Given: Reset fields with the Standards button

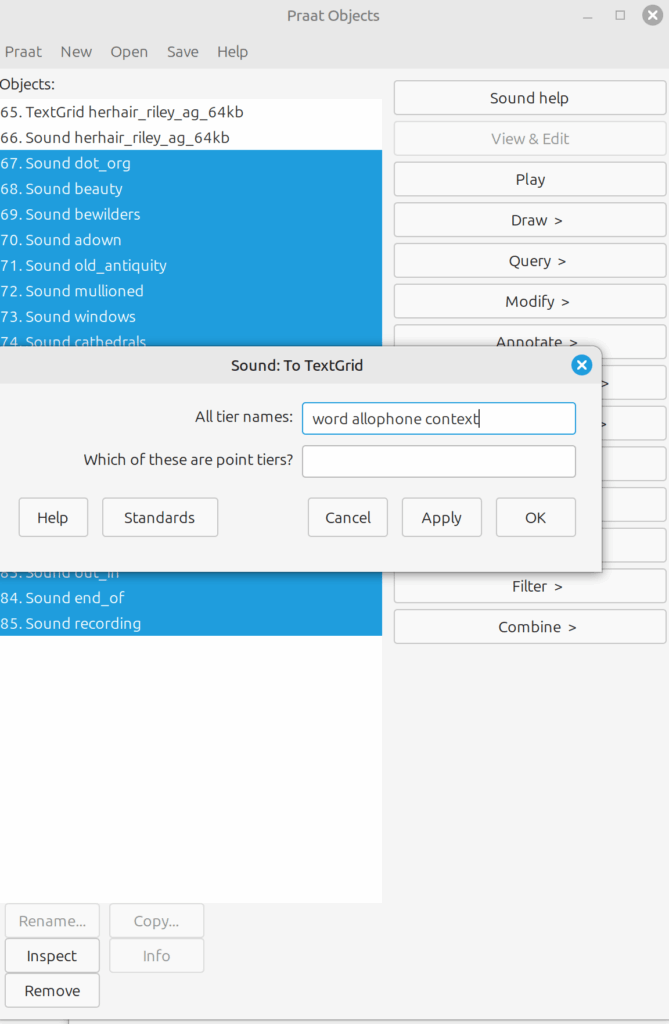Looking at the screenshot, I should coord(159,517).
